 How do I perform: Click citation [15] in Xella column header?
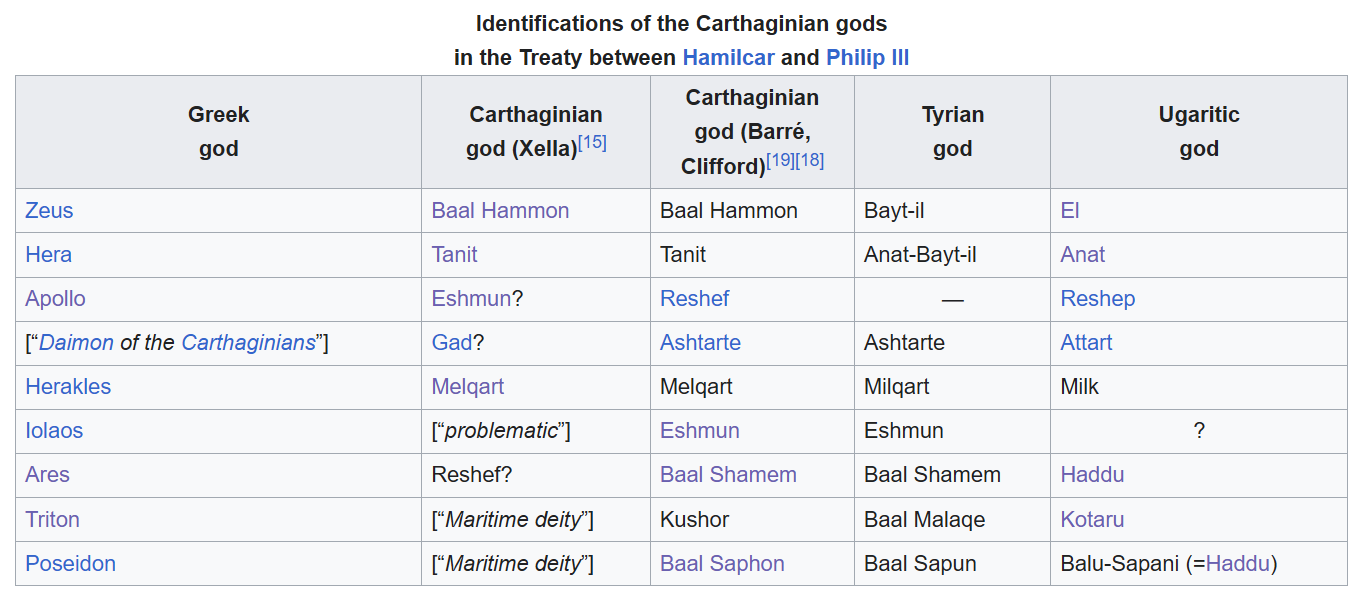(592, 142)
